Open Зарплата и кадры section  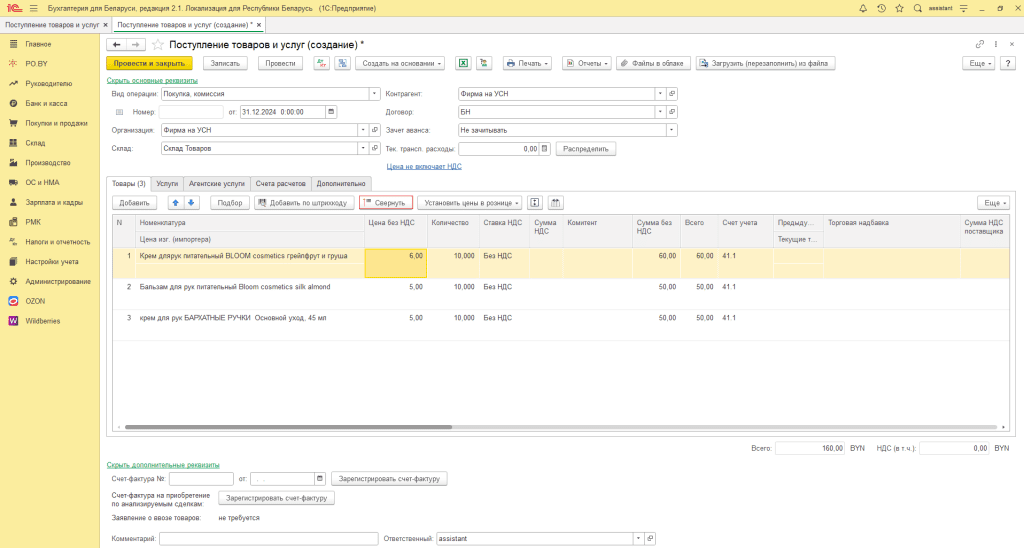54,202
